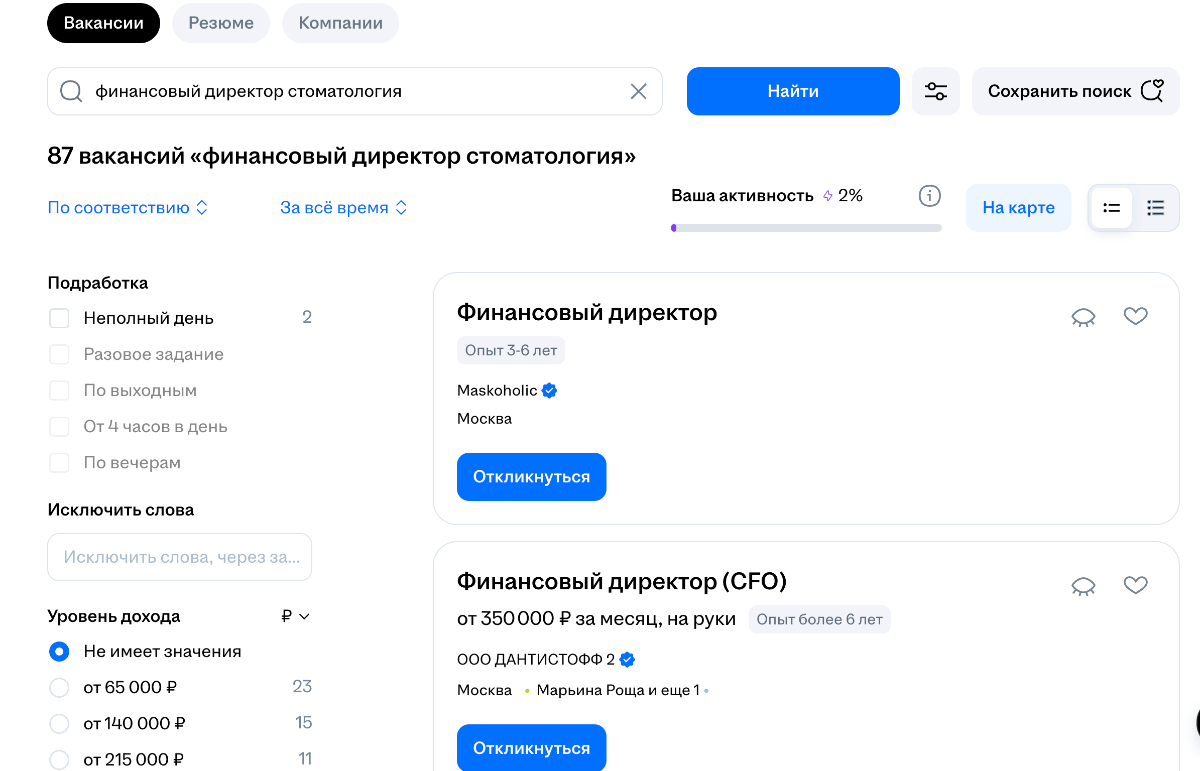
Task: Click the Сохранить поиск button
Action: (1076, 91)
